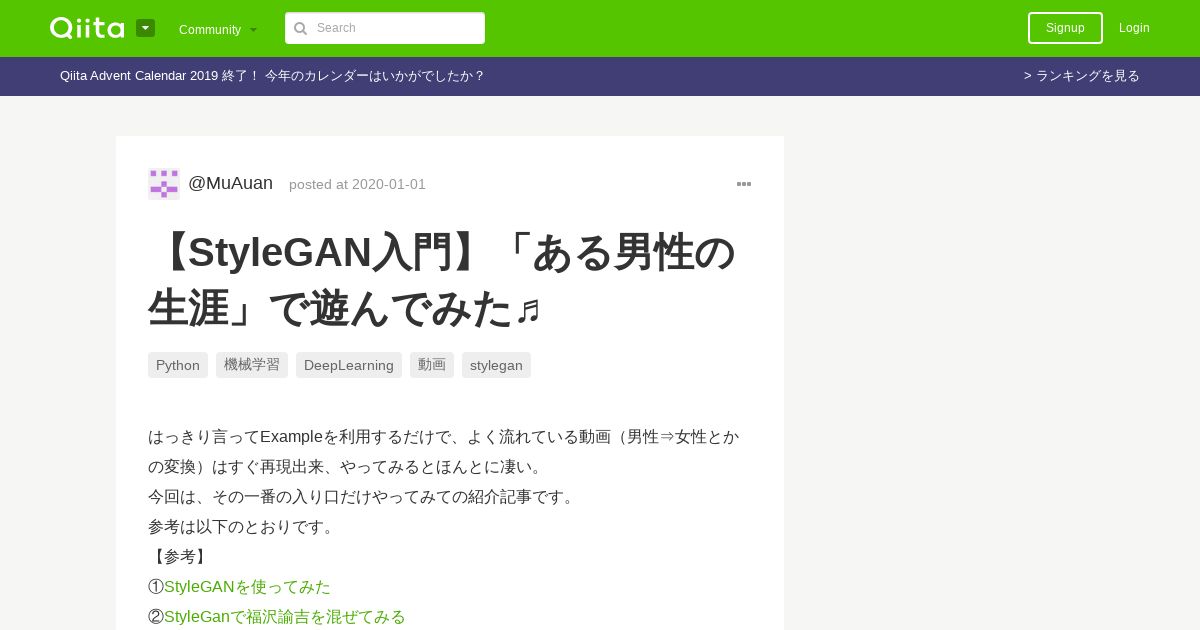
Task: Click the MuAuan avatar icon
Action: pos(164,184)
